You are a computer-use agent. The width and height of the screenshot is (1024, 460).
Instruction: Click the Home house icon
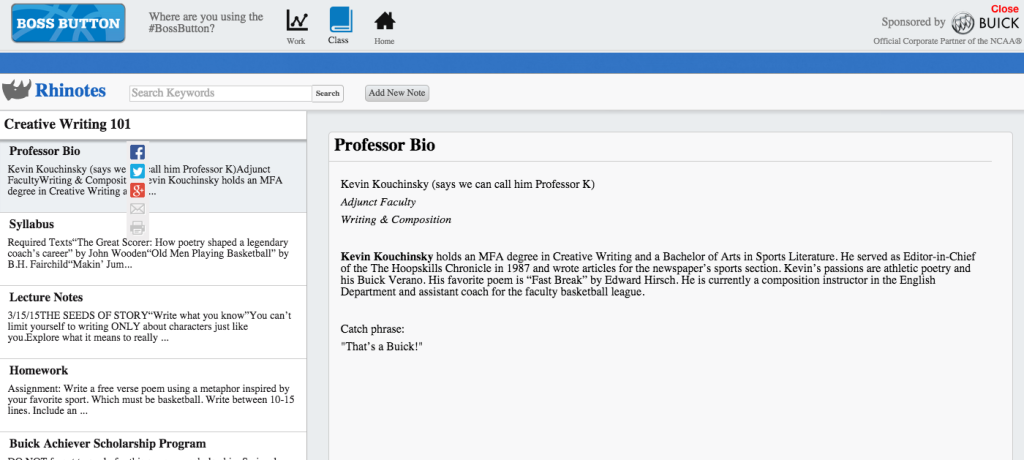(x=384, y=21)
